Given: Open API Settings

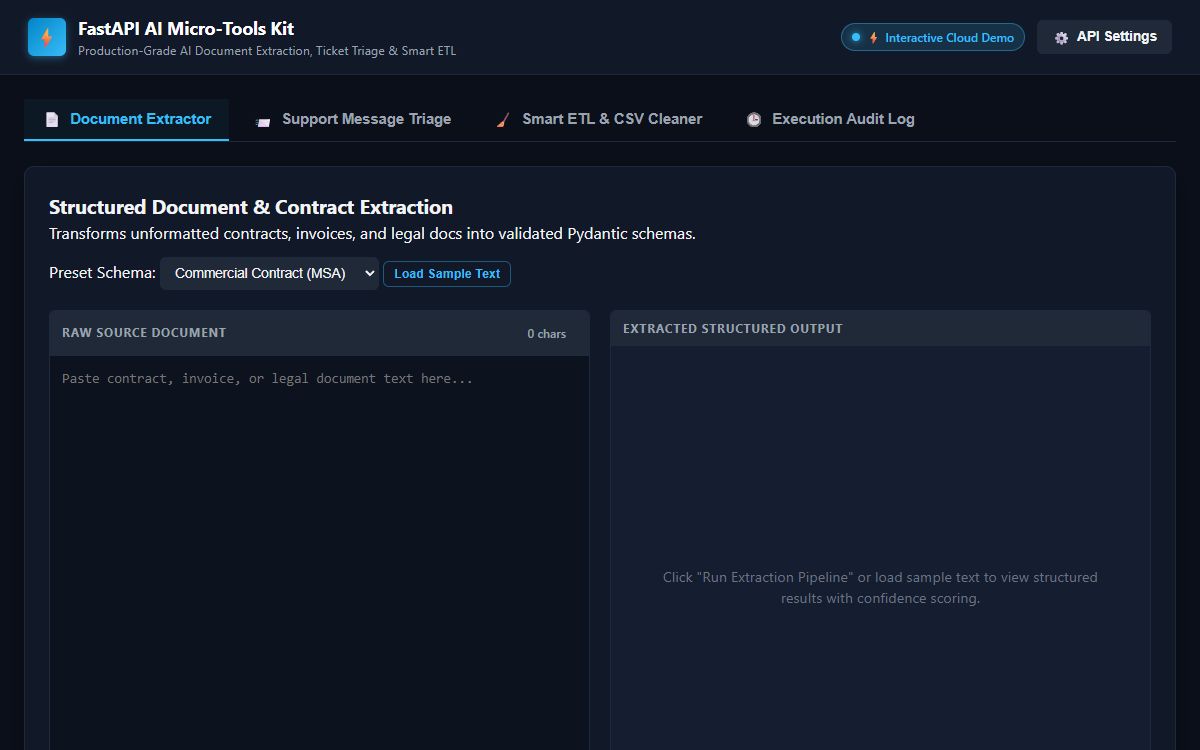Looking at the screenshot, I should (x=1104, y=37).
